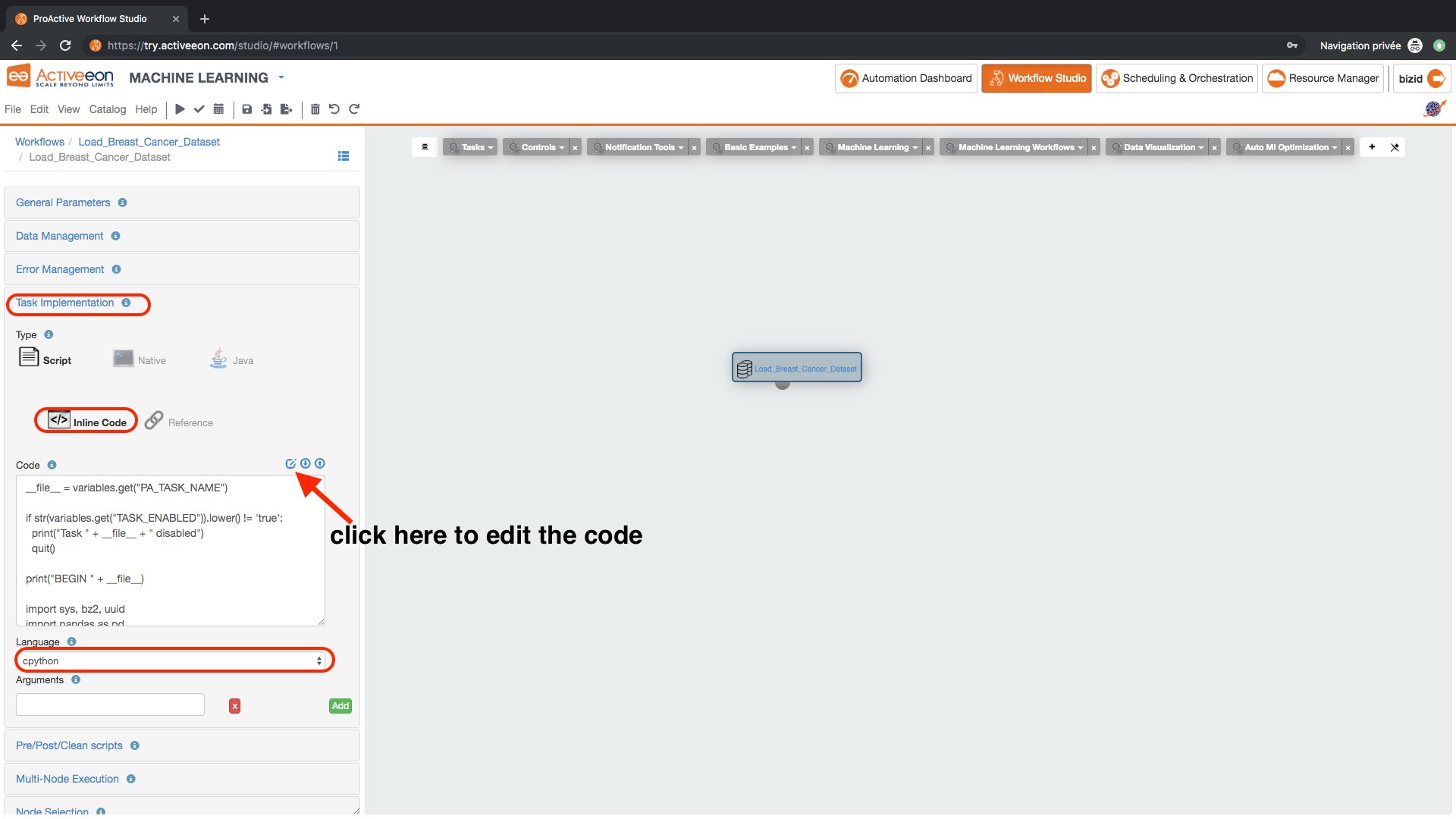Click the validate/checkmark toolbar icon
The image size is (1456, 819).
pyautogui.click(x=198, y=108)
